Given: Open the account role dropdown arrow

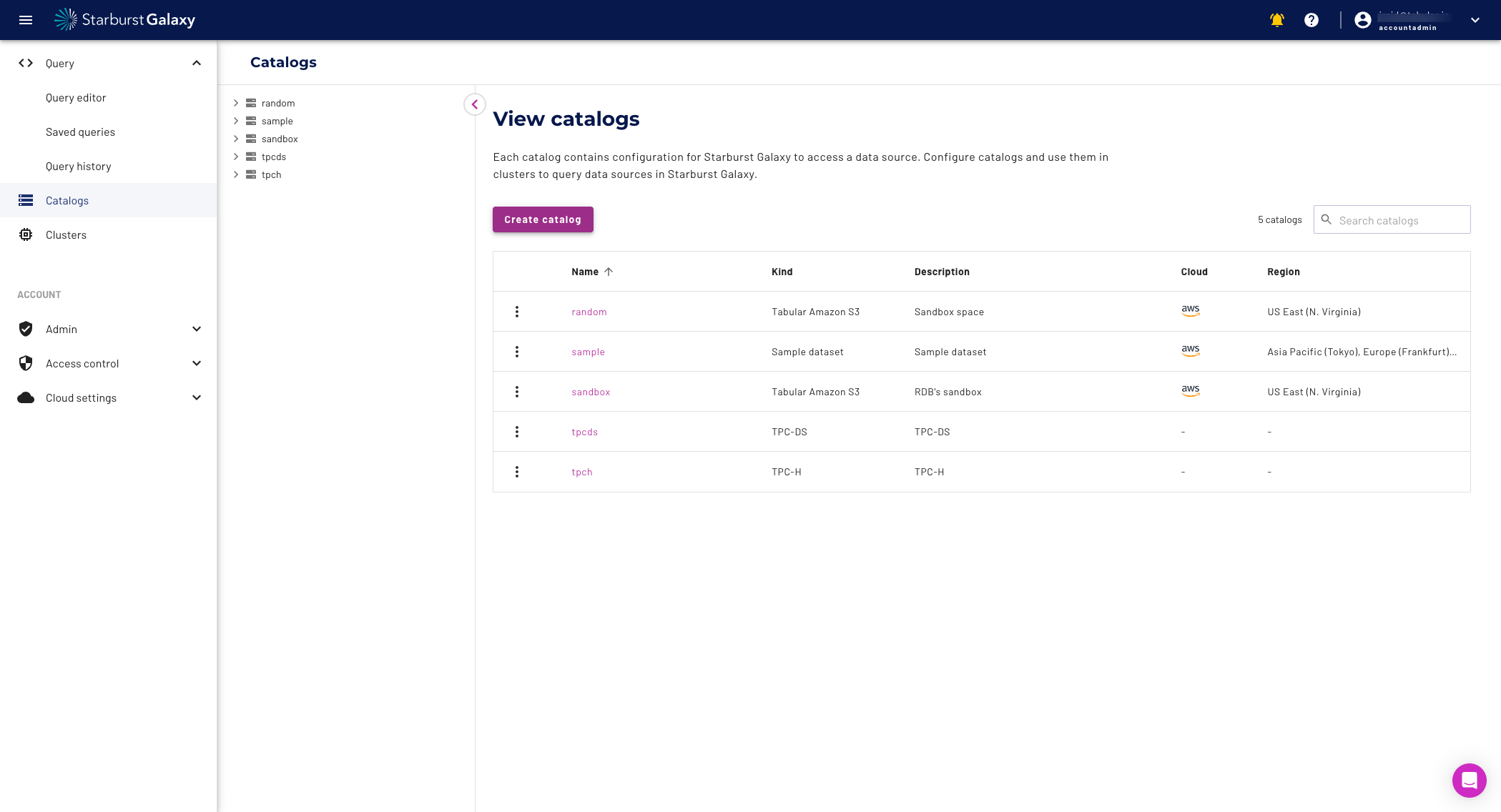Looking at the screenshot, I should point(1475,20).
